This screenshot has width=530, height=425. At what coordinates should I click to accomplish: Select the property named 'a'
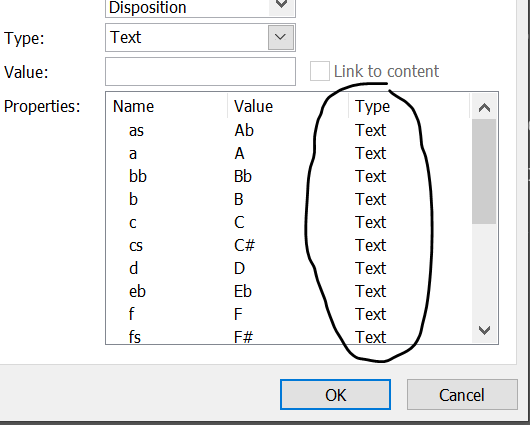pos(133,154)
